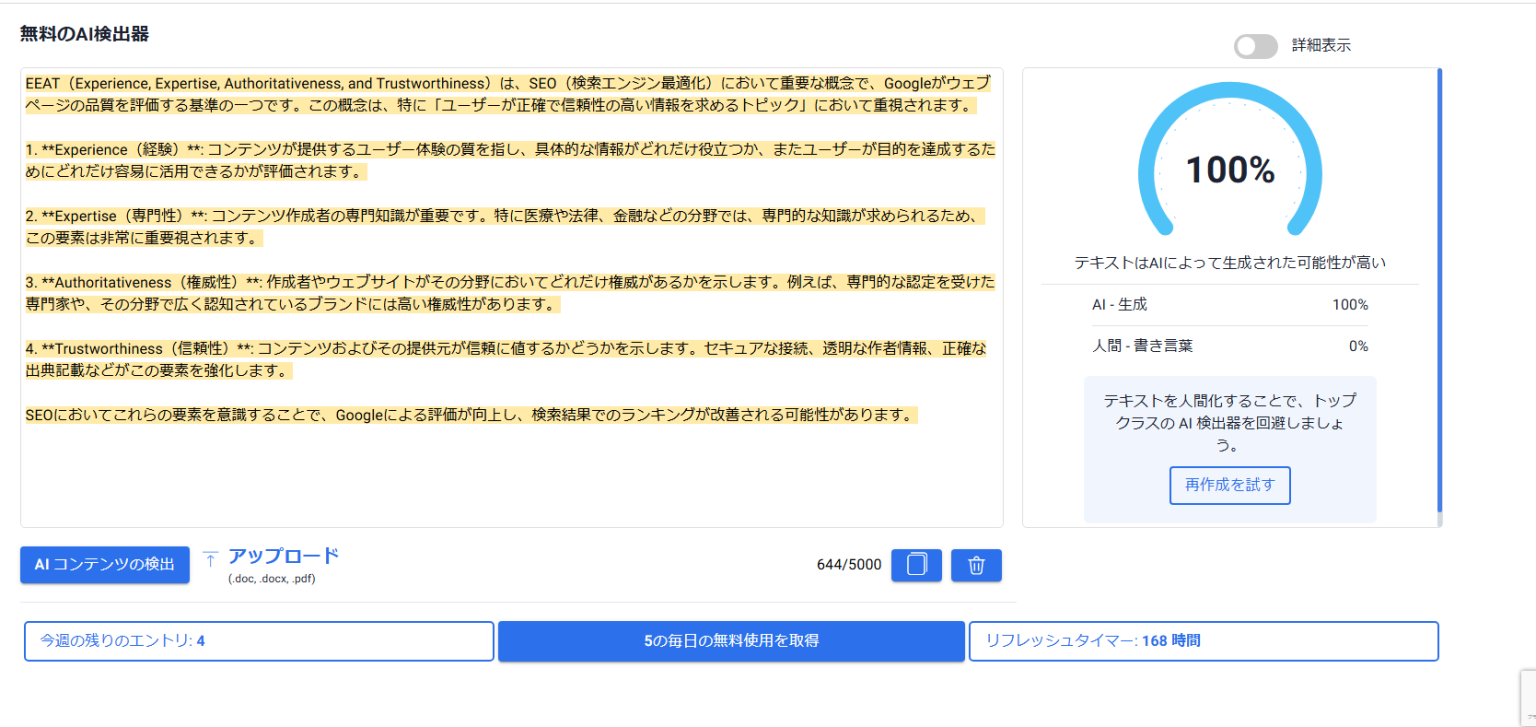Click the AI コンテンツの検出 button

(104, 564)
